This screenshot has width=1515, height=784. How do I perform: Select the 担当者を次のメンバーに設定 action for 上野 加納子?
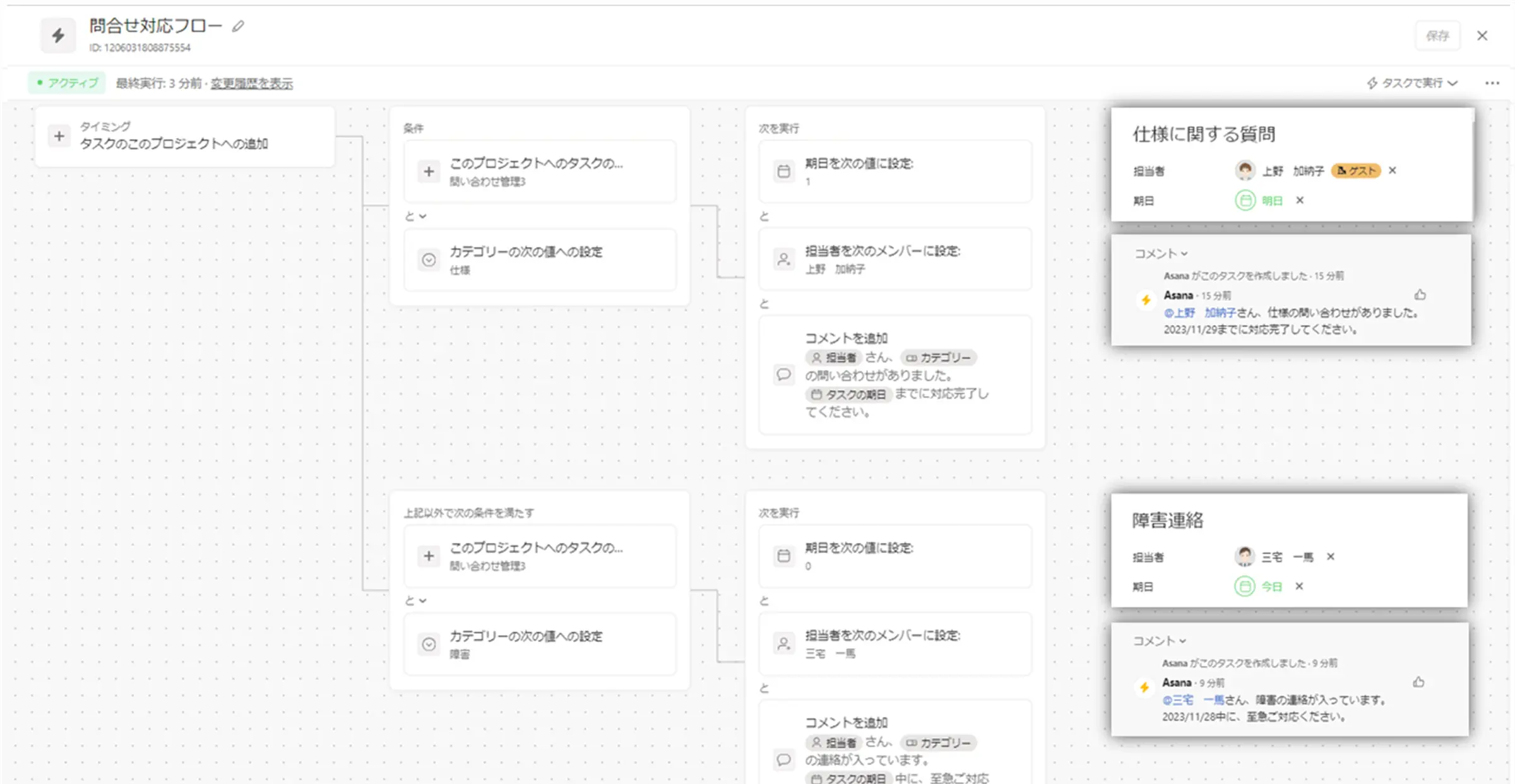click(895, 259)
